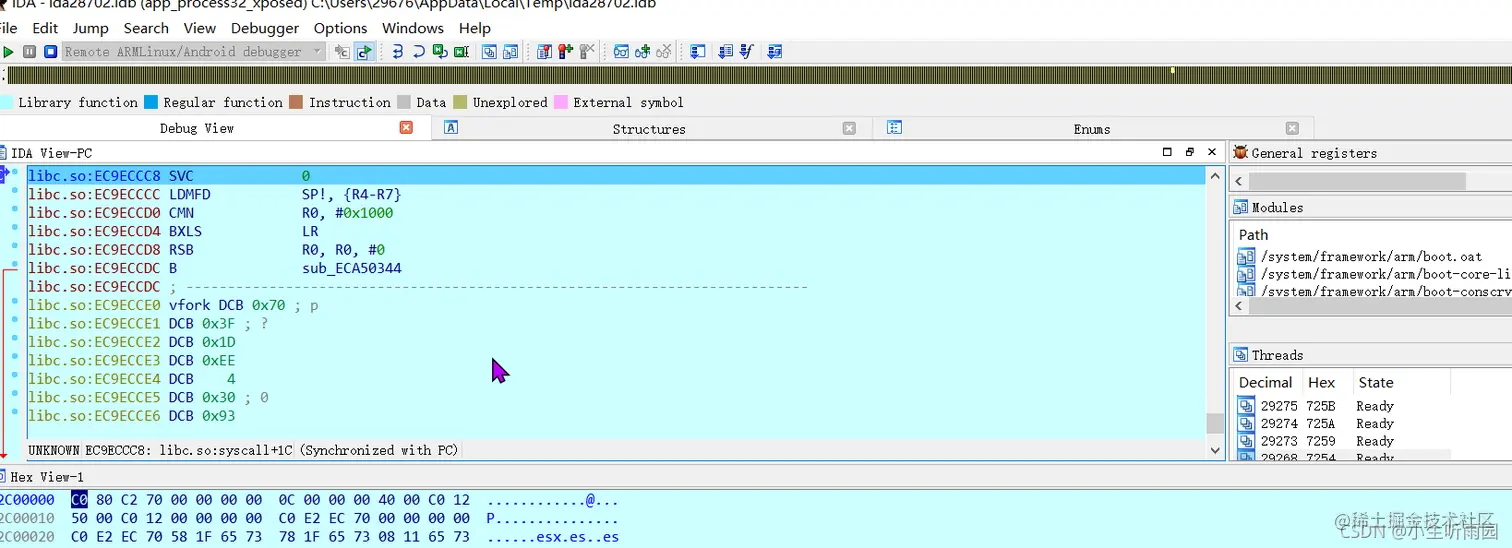The width and height of the screenshot is (1512, 548).
Task: Click the delete breakpoint toolbar icon
Action: [x=587, y=51]
